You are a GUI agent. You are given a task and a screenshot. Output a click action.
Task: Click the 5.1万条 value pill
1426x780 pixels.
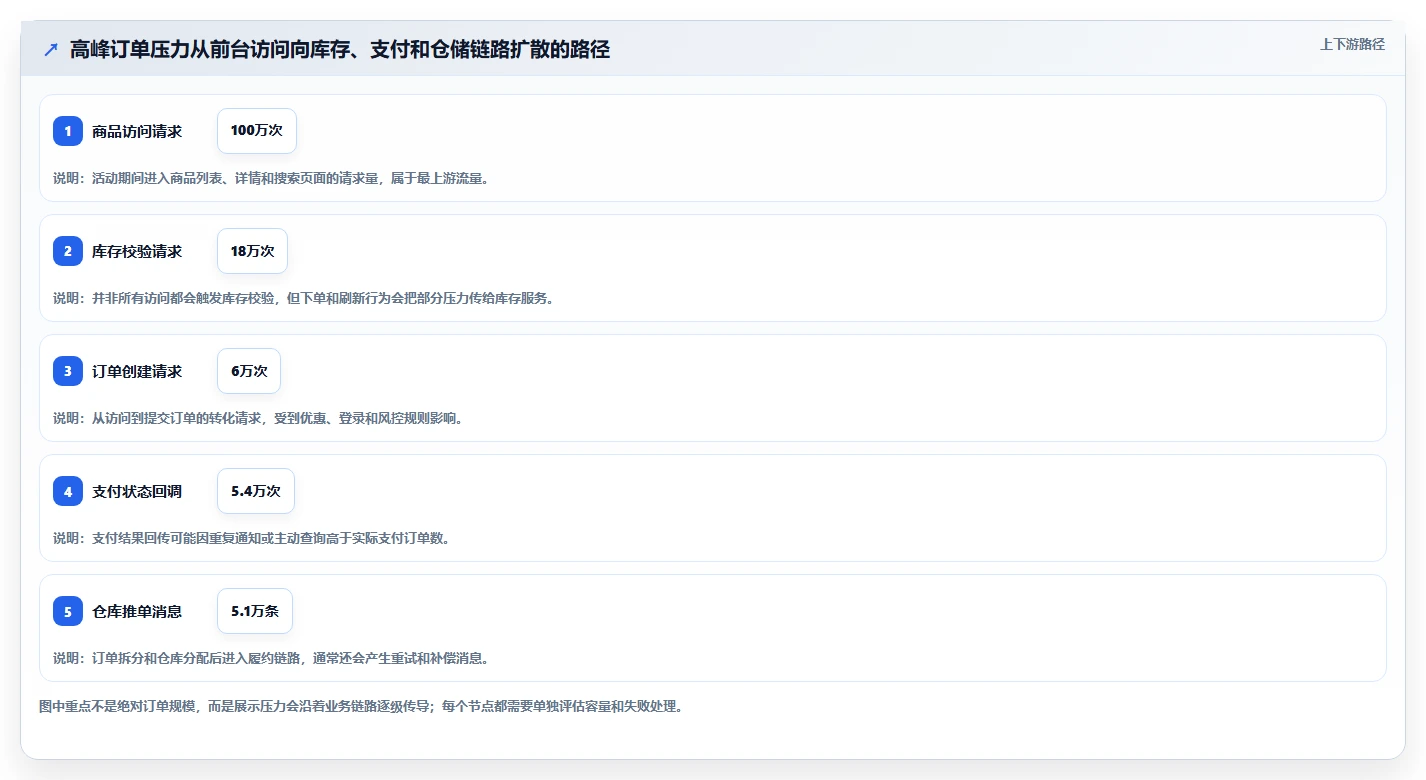(x=255, y=611)
